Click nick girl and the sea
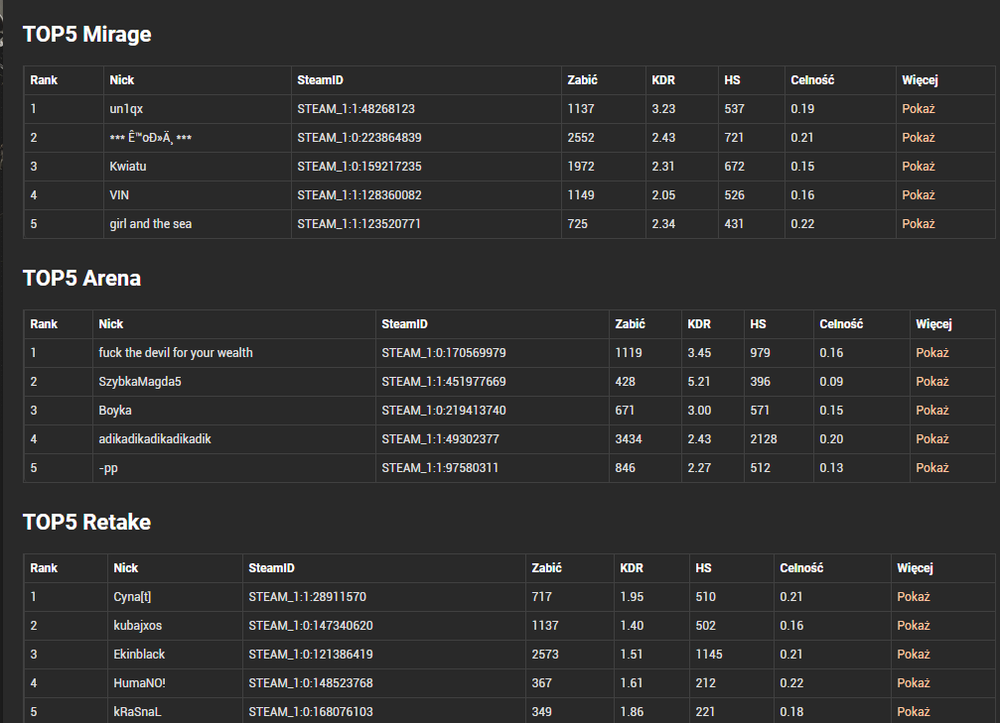Viewport: 1000px width, 723px height. point(151,224)
